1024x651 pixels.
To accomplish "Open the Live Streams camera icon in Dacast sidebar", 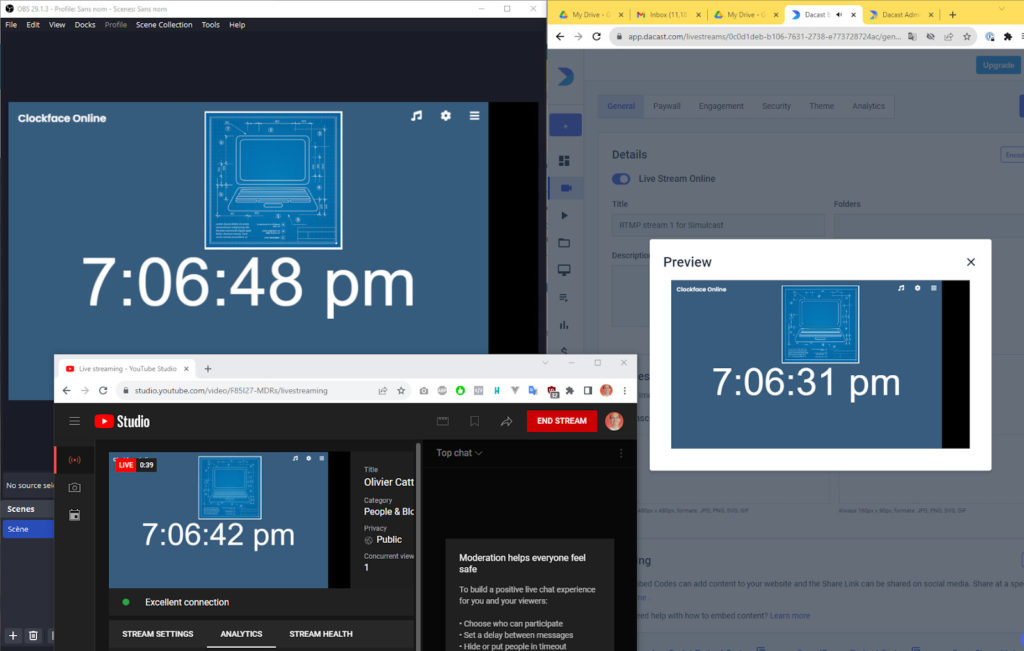I will [566, 188].
